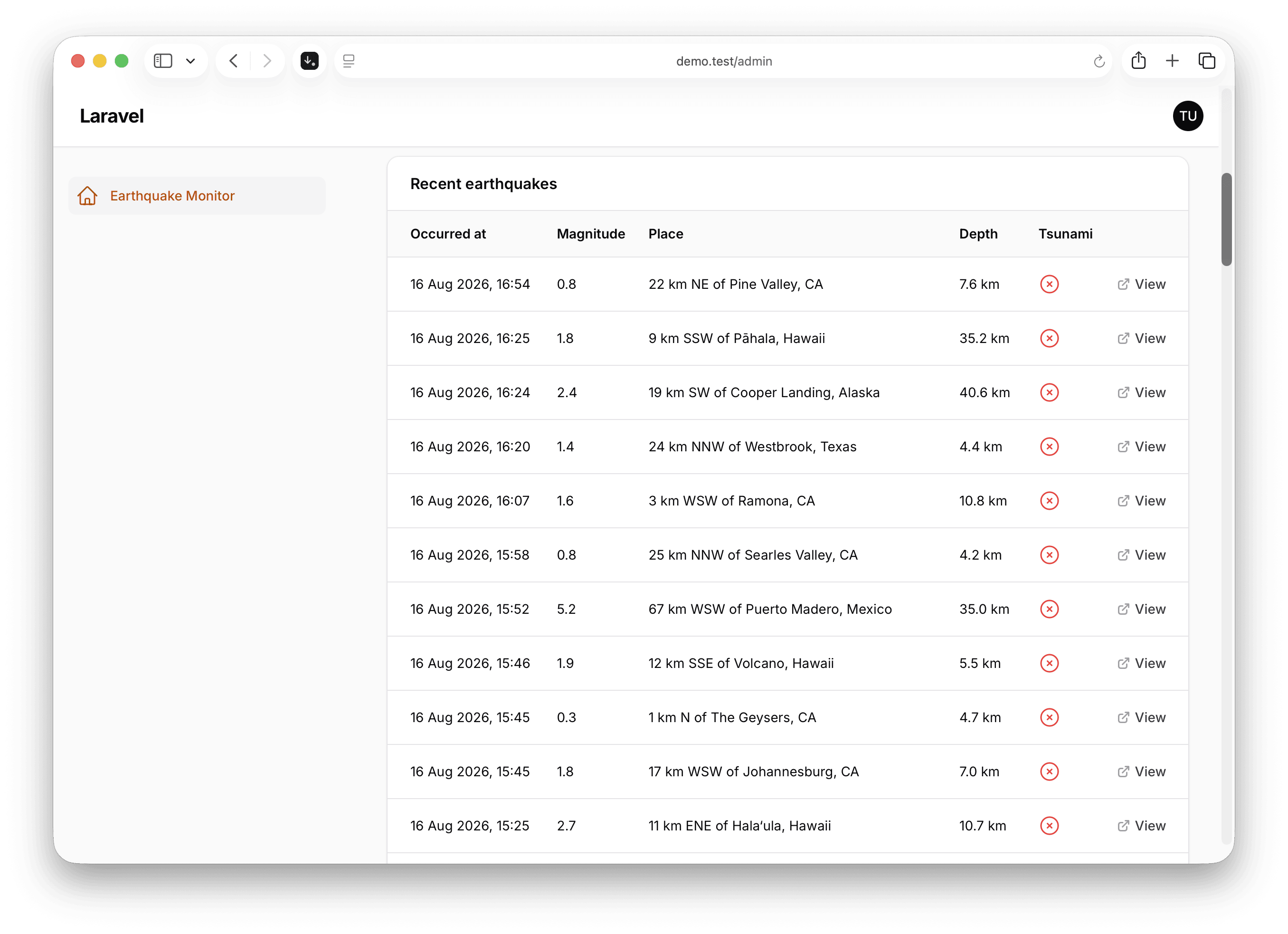1288x934 pixels.
Task: Toggle the browser sidebar panel icon
Action: pyautogui.click(x=163, y=61)
